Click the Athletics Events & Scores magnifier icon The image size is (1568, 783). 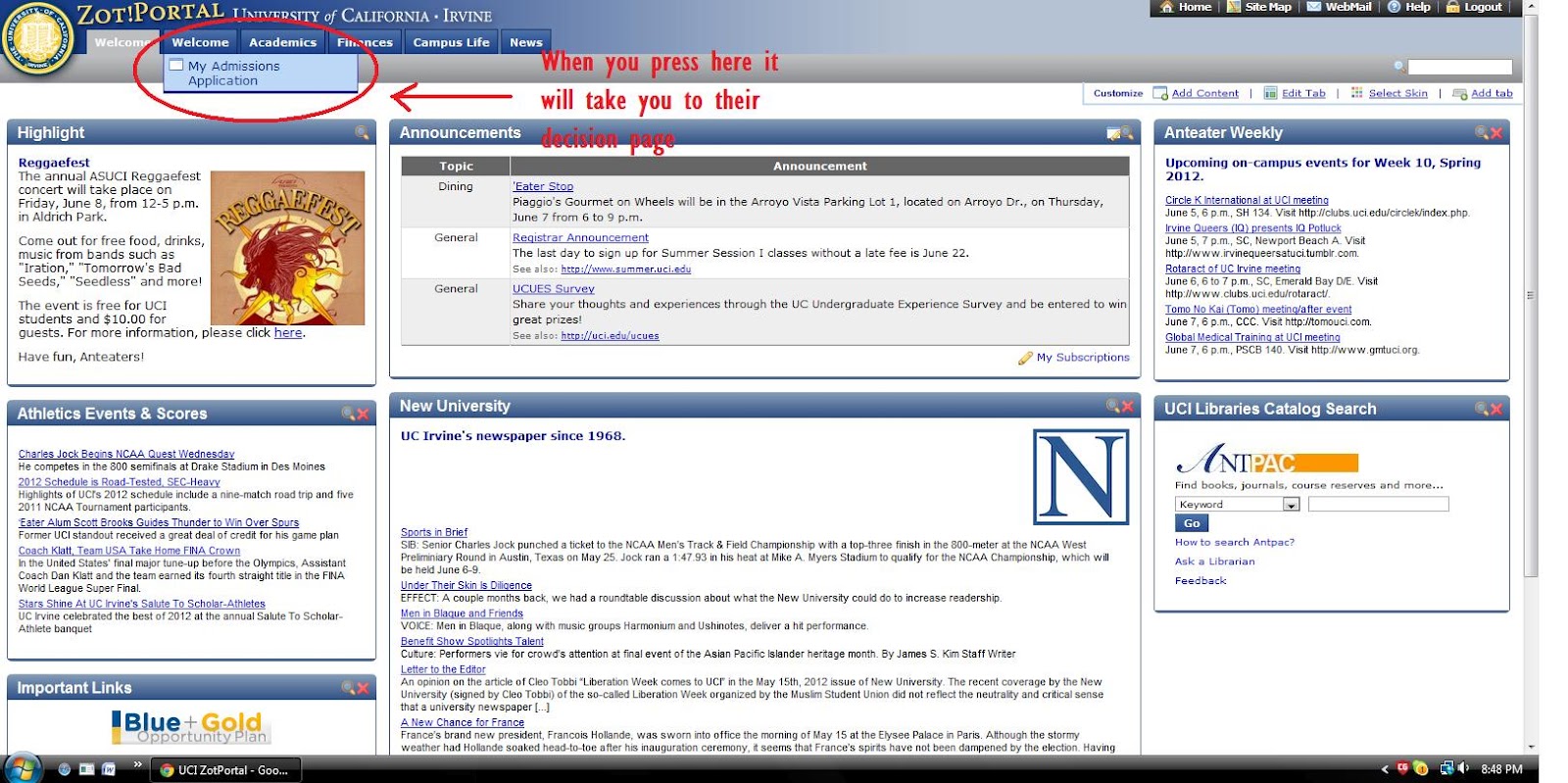point(348,414)
